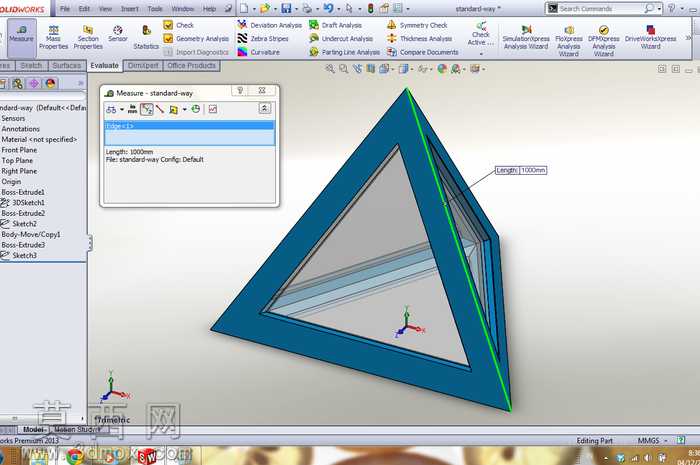The image size is (700, 465).
Task: Click the Rebuild traffic light icon
Action: [x=371, y=8]
